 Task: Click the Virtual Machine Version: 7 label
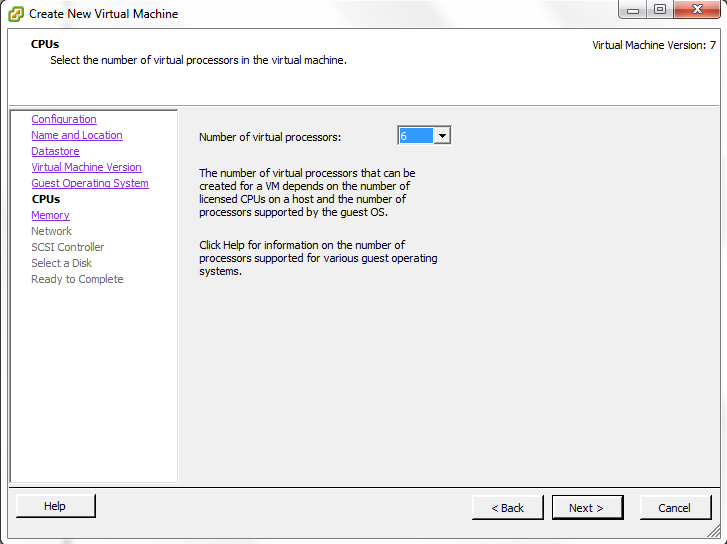click(x=654, y=45)
